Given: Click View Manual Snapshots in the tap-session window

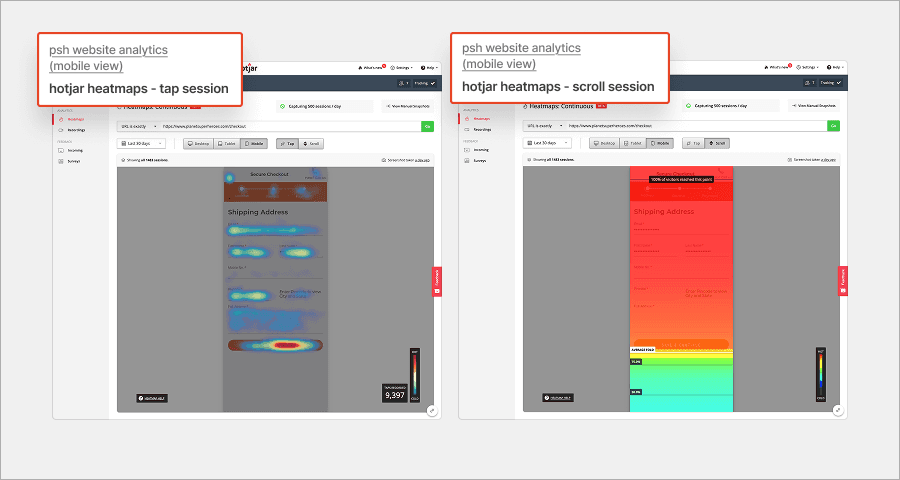Looking at the screenshot, I should (x=408, y=106).
